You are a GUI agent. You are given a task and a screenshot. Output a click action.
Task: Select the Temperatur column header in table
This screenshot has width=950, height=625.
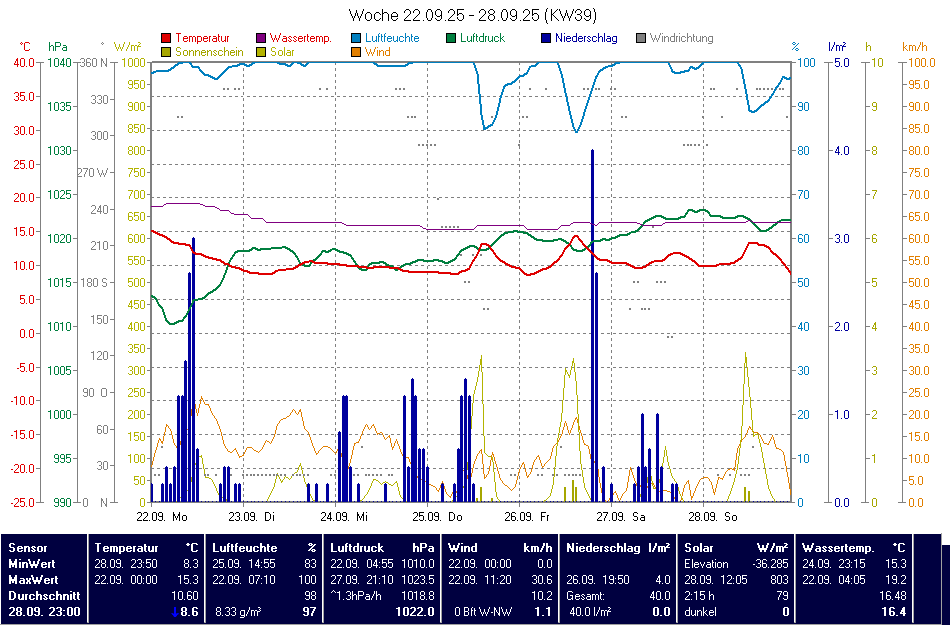coord(126,548)
